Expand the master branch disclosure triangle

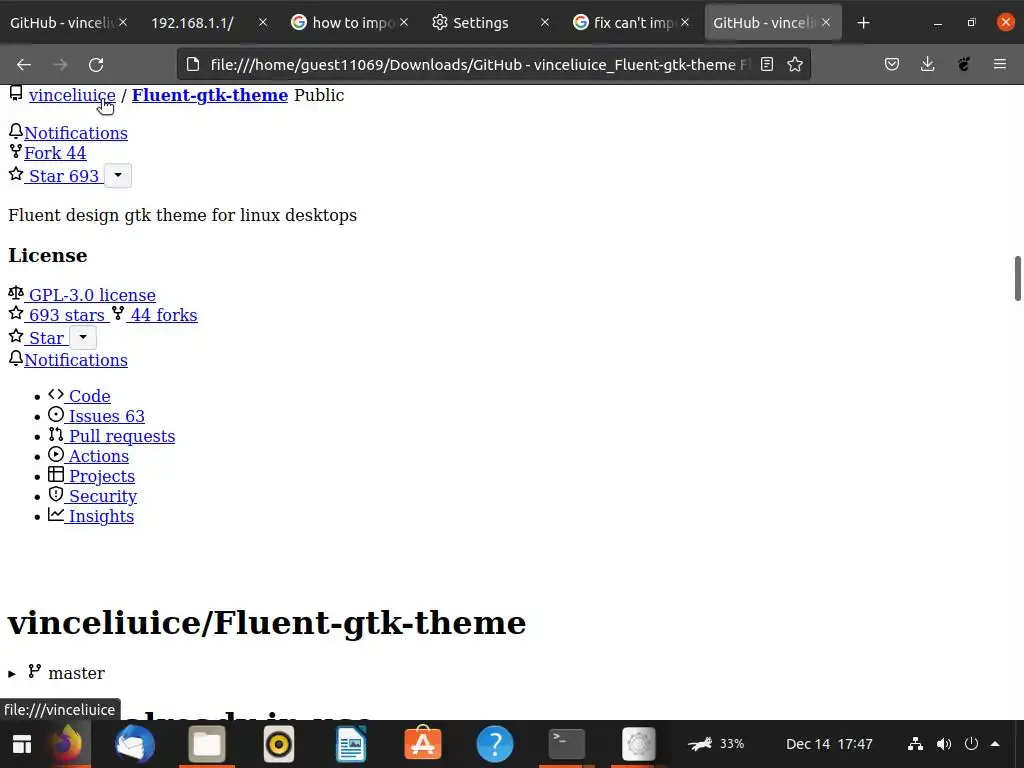pos(12,673)
